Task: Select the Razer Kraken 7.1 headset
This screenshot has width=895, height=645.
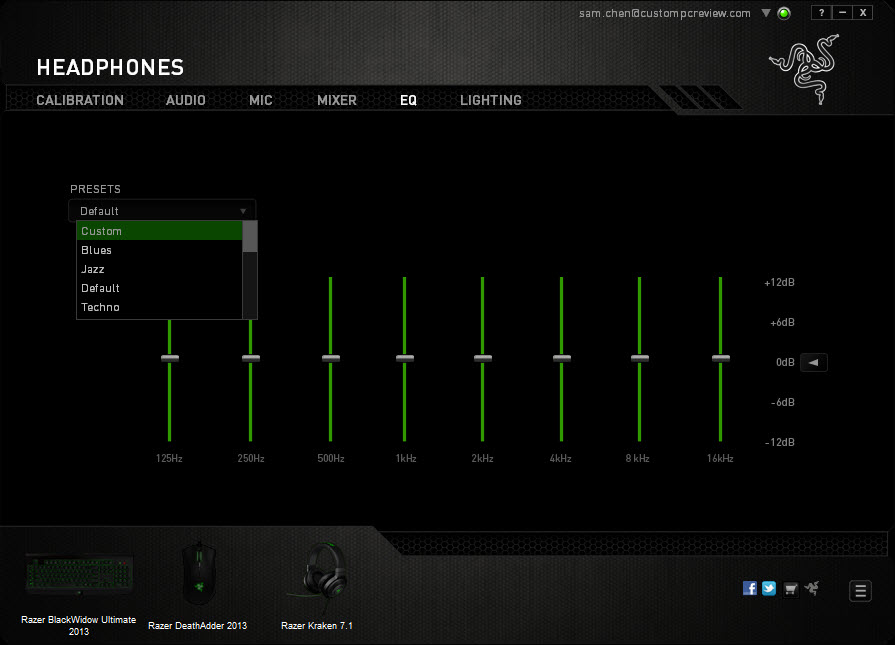Action: click(x=317, y=586)
